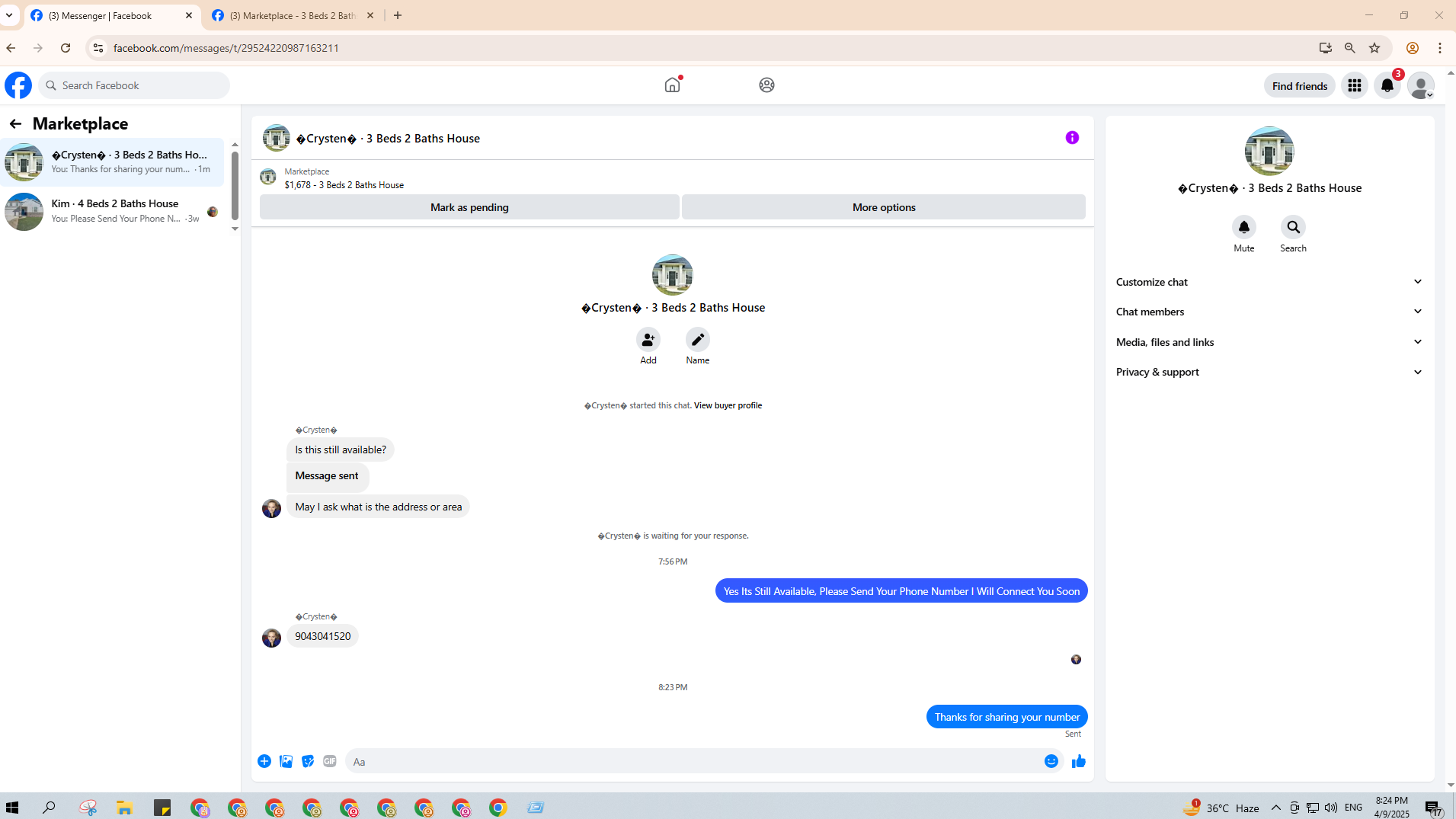The width and height of the screenshot is (1456, 819).
Task: Close the Marketplace browser tab
Action: (x=370, y=15)
